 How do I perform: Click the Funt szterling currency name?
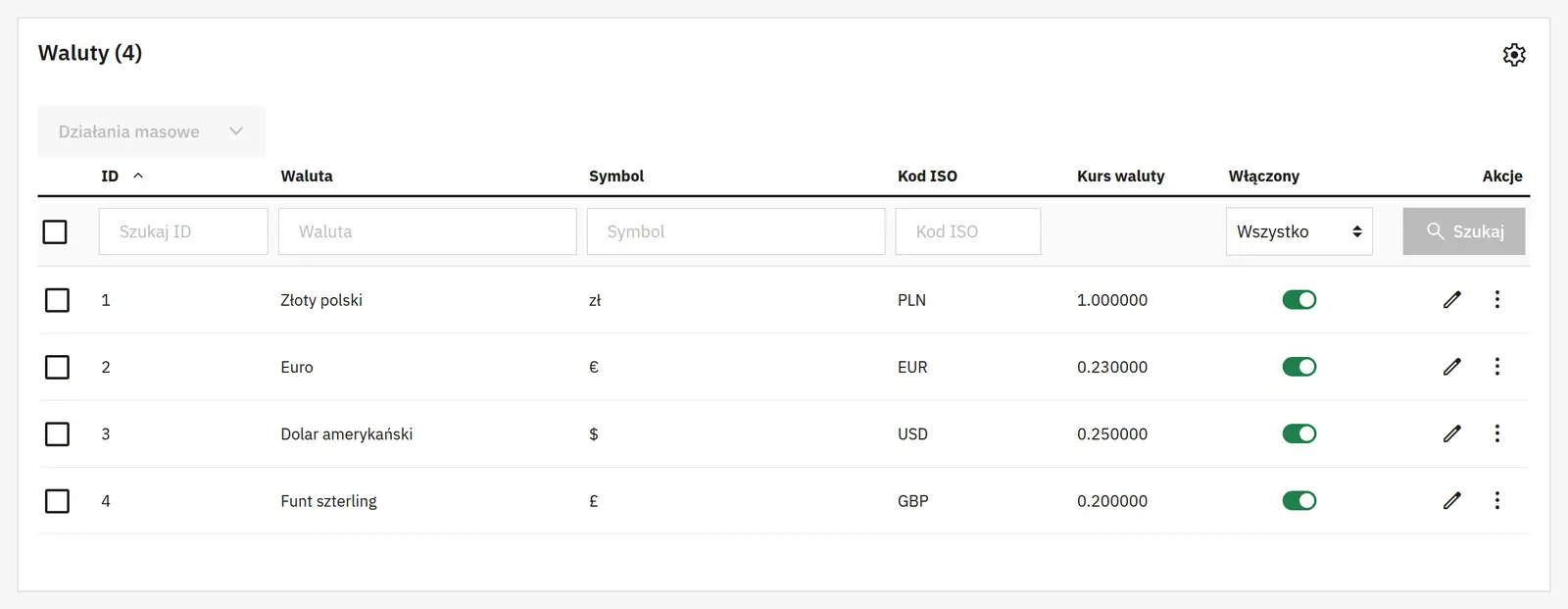click(328, 501)
